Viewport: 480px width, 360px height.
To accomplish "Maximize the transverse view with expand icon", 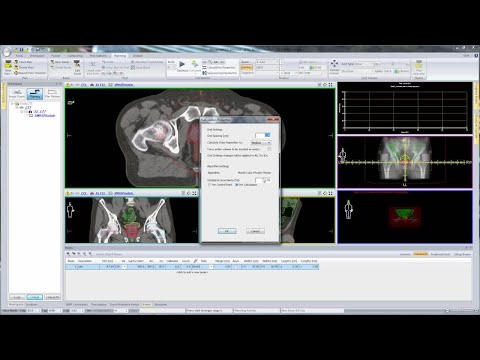I will click(330, 85).
